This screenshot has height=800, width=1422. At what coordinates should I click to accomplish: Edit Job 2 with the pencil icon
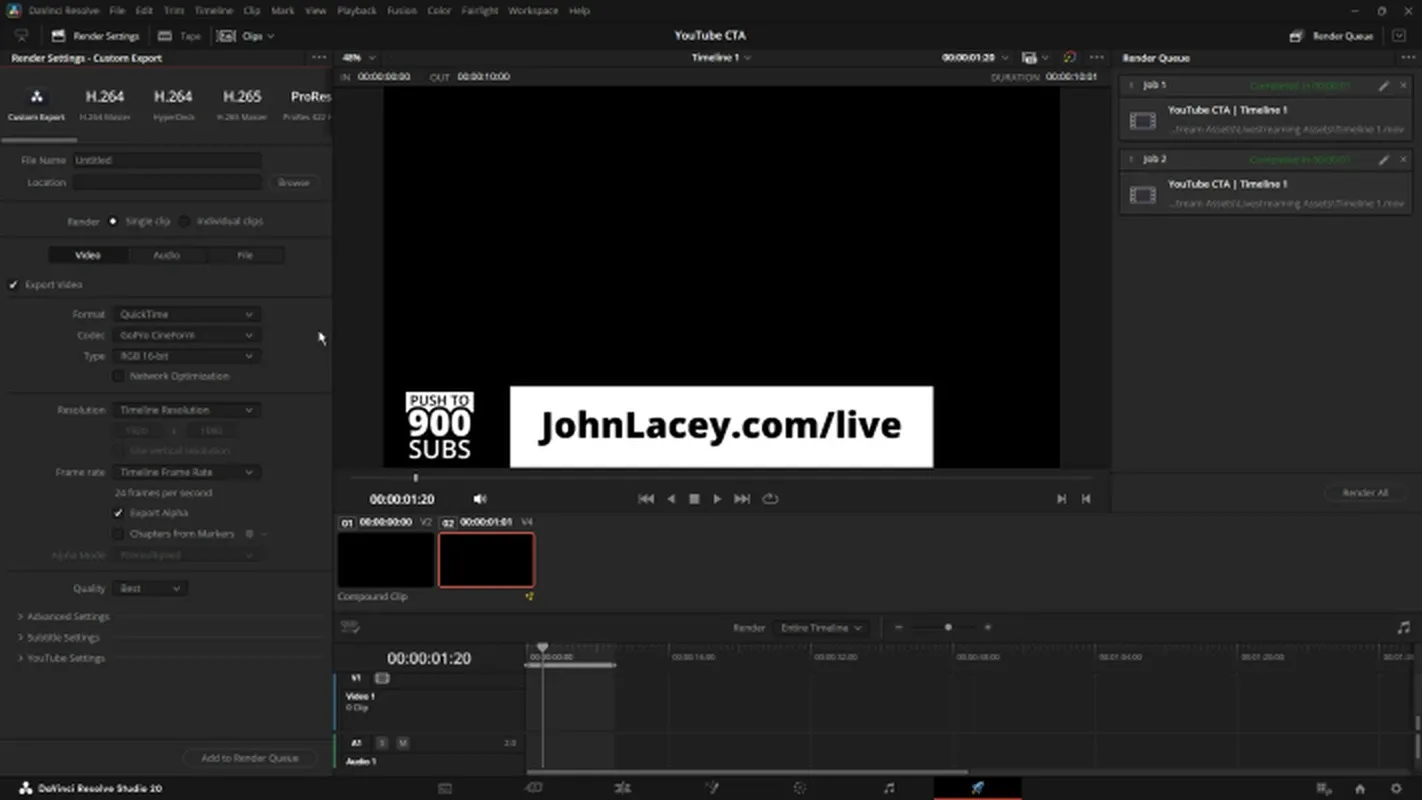[1384, 160]
